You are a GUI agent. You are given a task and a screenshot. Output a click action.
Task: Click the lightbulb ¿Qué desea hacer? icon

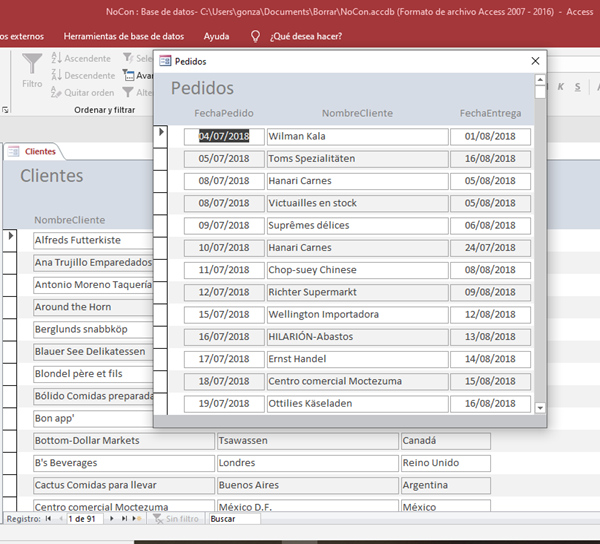(x=256, y=36)
